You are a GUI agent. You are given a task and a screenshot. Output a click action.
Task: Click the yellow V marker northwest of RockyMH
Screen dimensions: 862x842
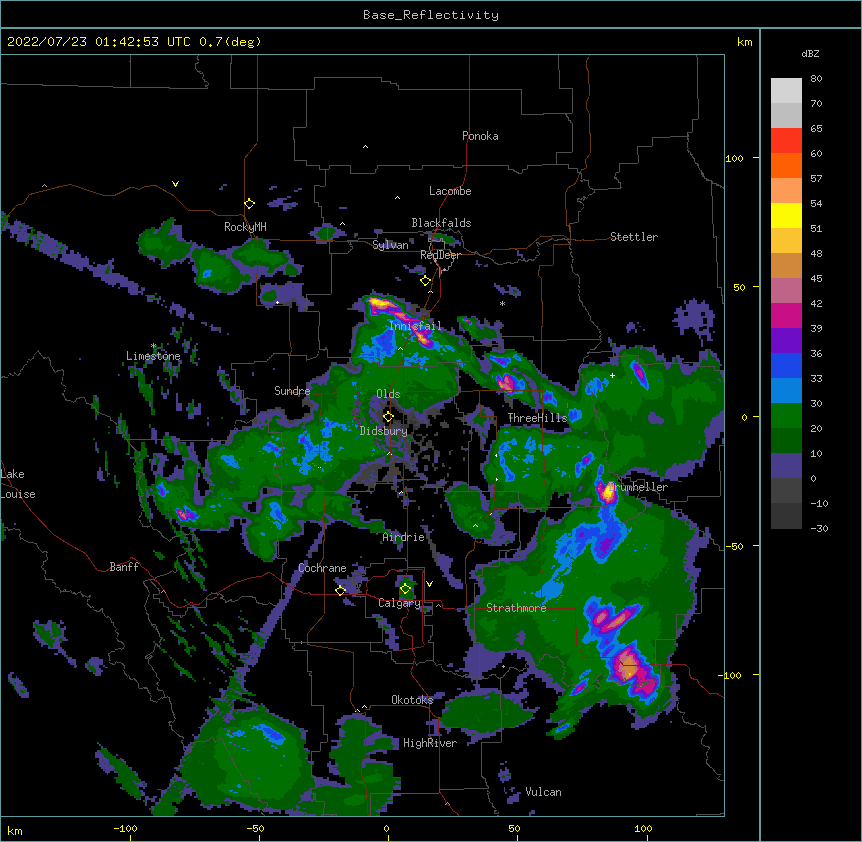(x=175, y=184)
